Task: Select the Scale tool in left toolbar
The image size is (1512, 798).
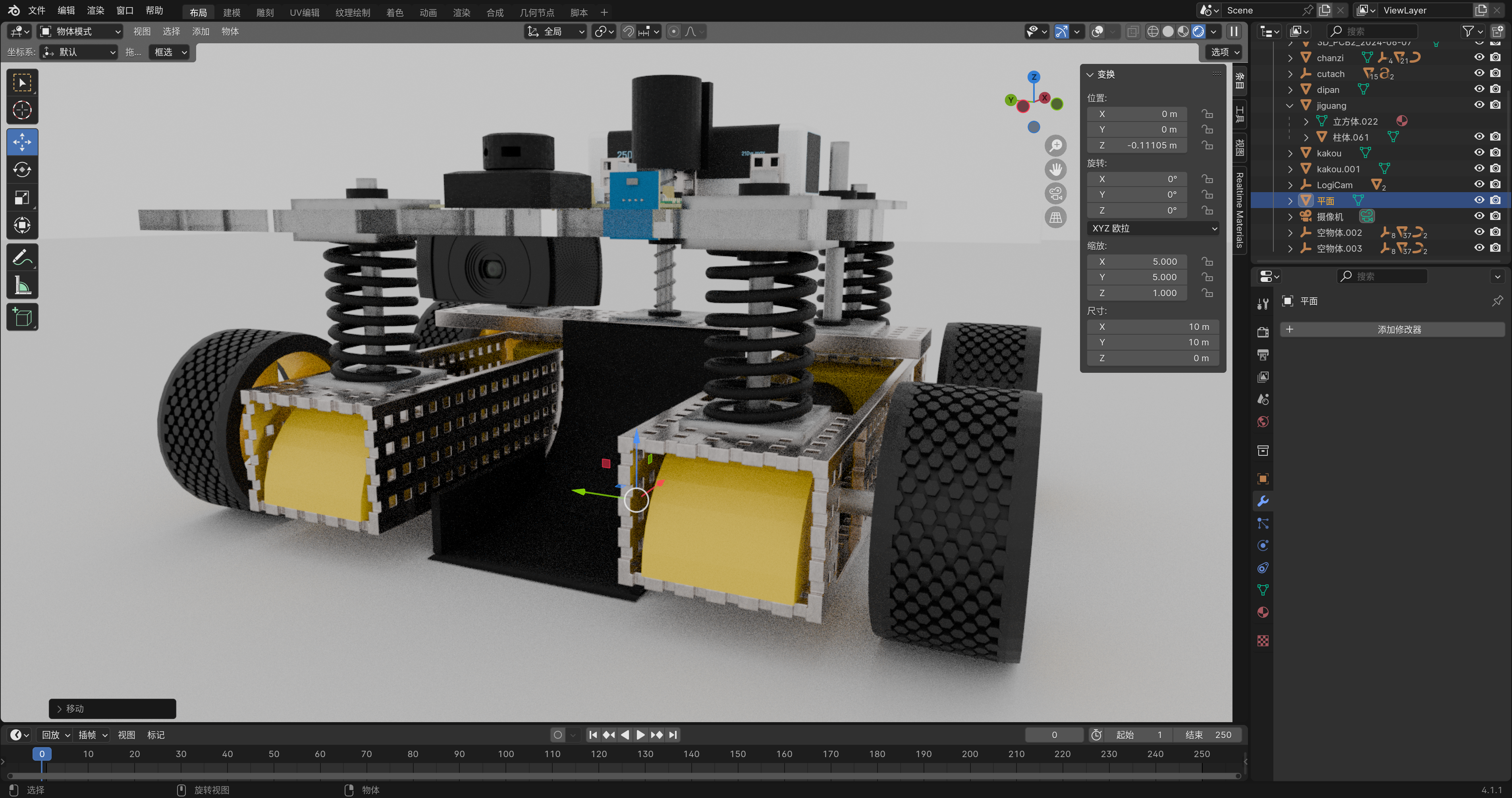Action: pos(22,198)
